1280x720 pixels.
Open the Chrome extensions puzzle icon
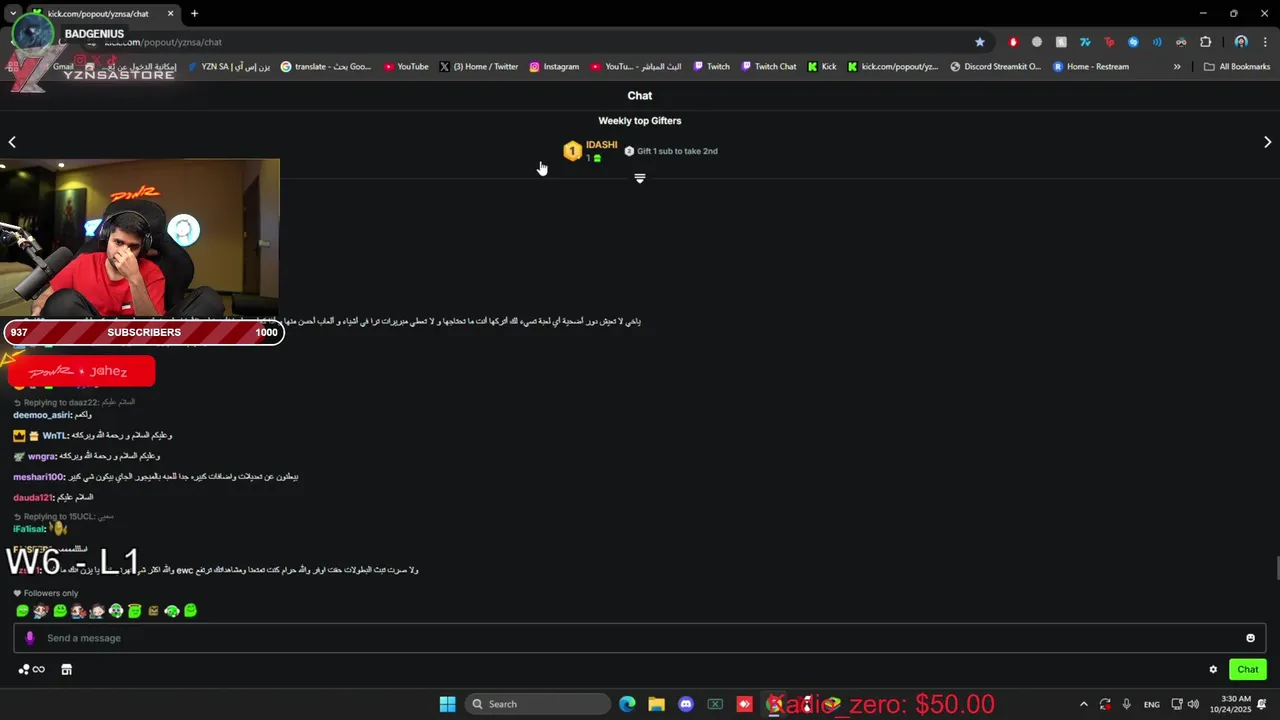[1205, 42]
